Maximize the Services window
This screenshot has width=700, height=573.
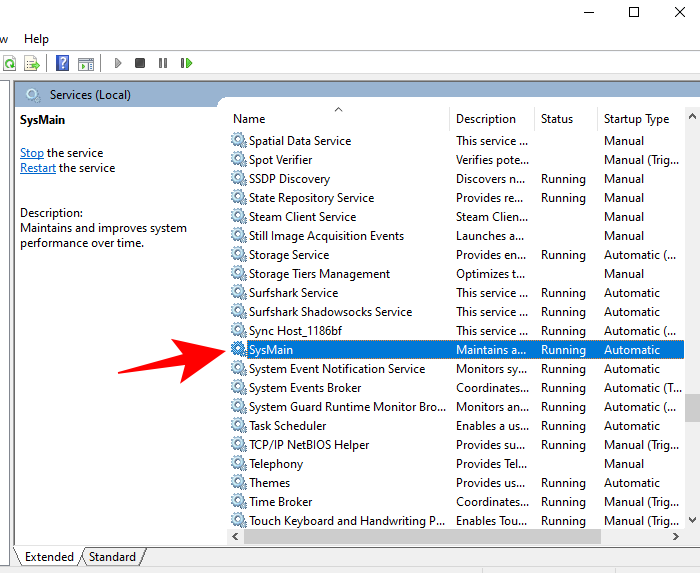tap(633, 12)
